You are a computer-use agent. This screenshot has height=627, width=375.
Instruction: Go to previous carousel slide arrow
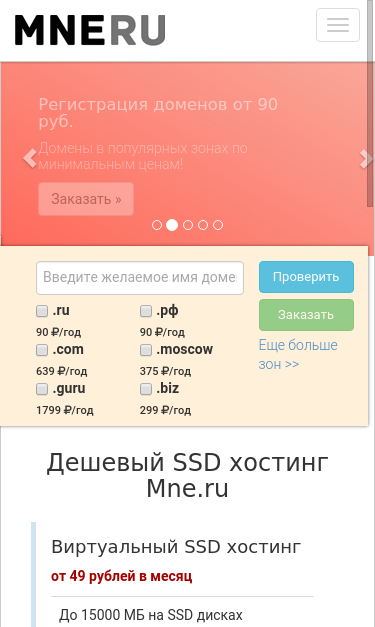pyautogui.click(x=30, y=158)
